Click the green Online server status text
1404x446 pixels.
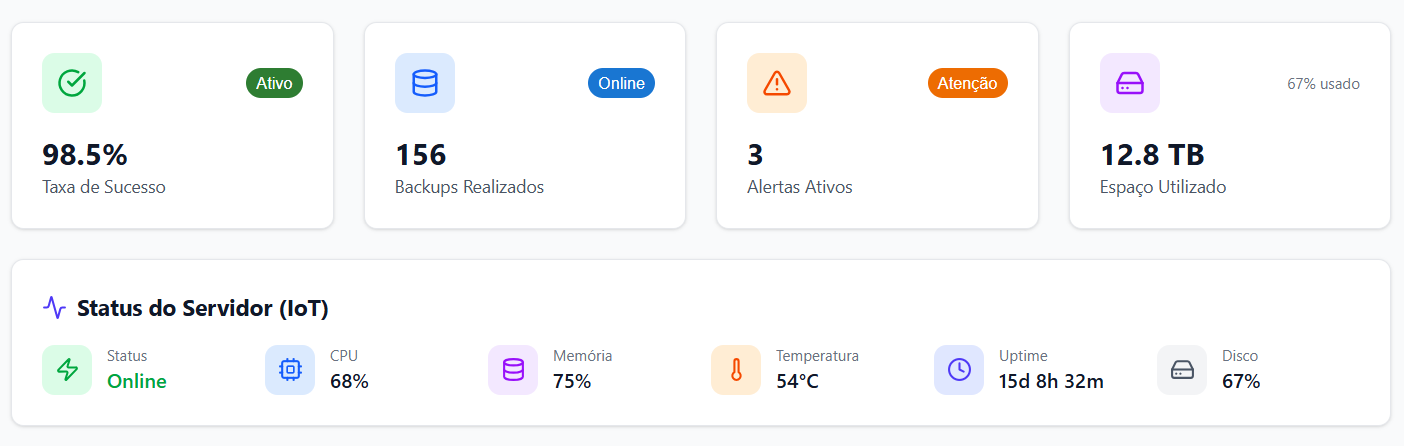137,381
